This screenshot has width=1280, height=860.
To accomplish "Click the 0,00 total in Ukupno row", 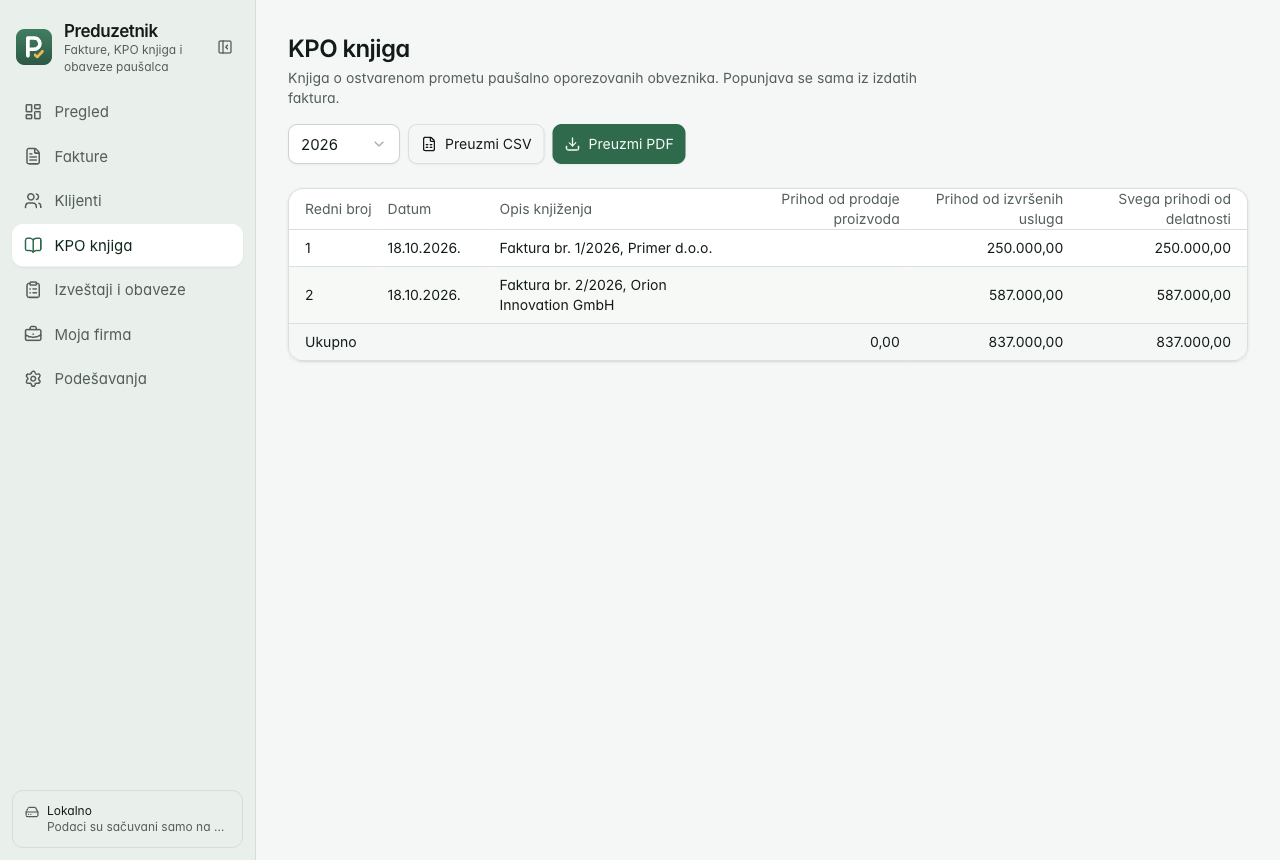I will pyautogui.click(x=885, y=342).
